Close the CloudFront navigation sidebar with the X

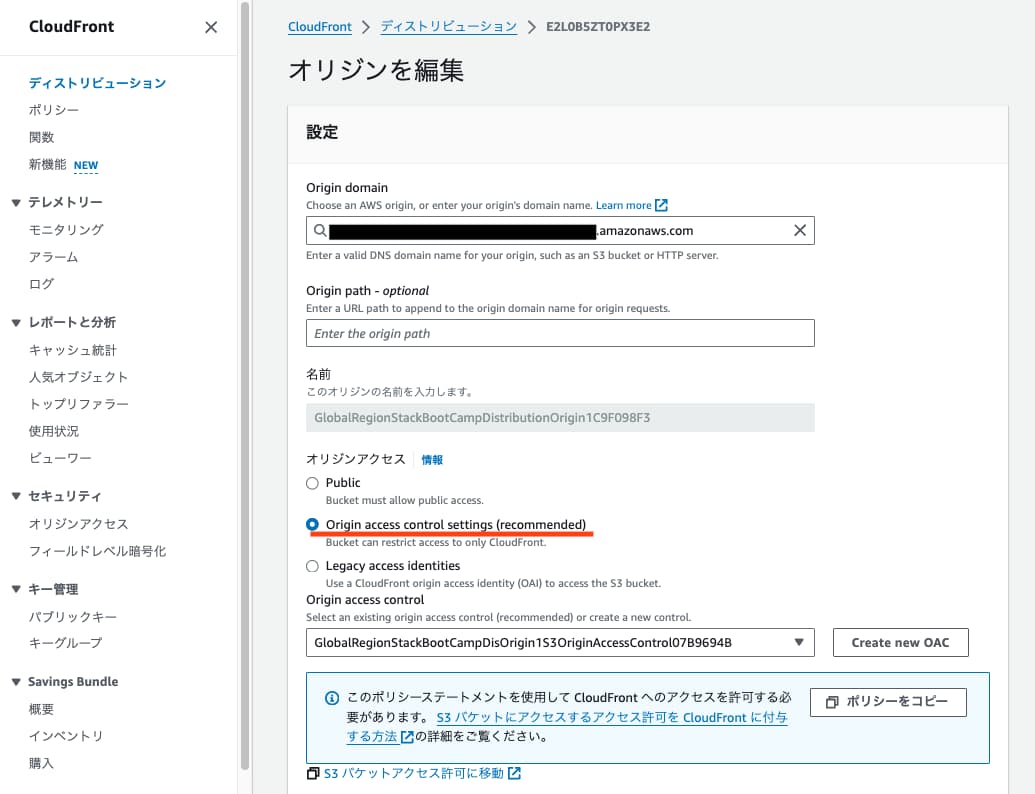click(x=210, y=28)
